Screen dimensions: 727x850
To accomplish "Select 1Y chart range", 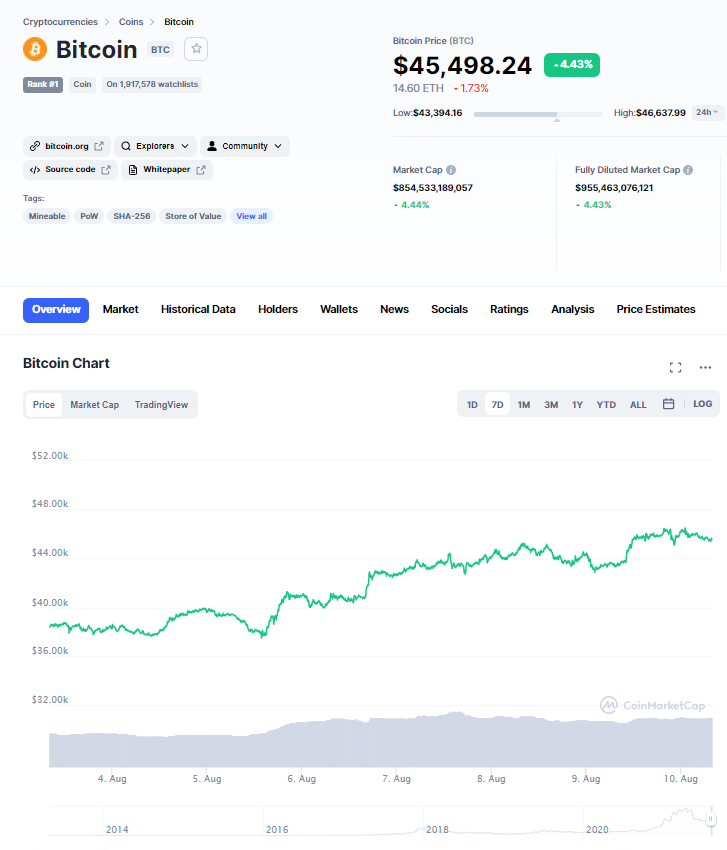I will pyautogui.click(x=577, y=404).
